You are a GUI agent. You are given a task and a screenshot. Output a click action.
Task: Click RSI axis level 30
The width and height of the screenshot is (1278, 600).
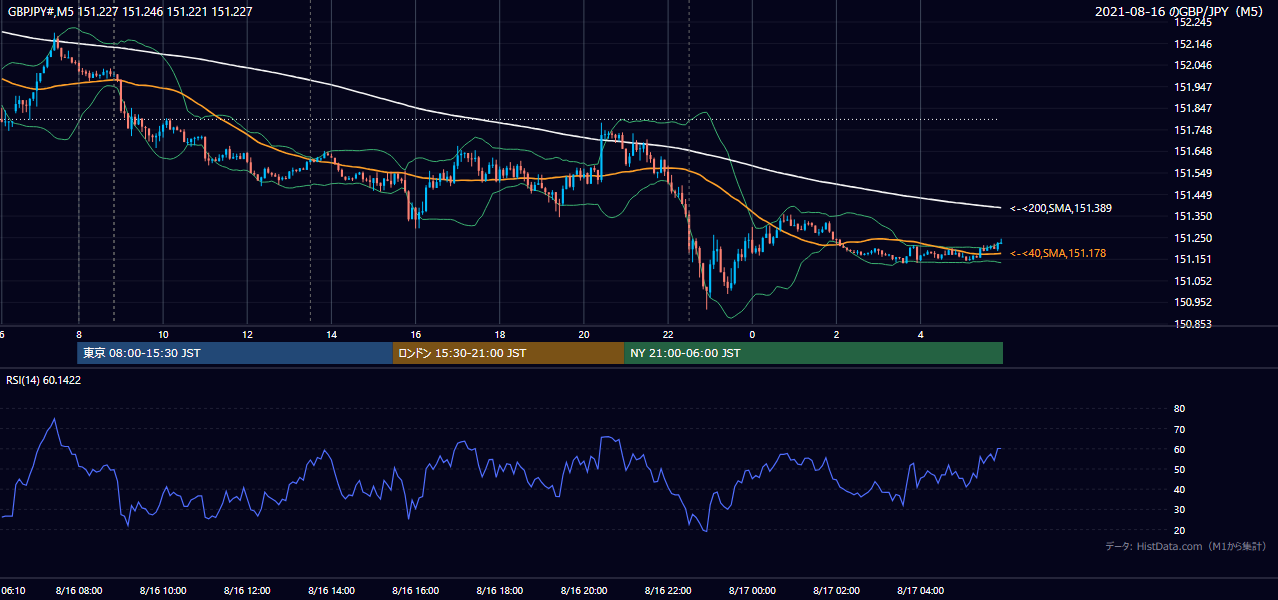tap(1179, 509)
